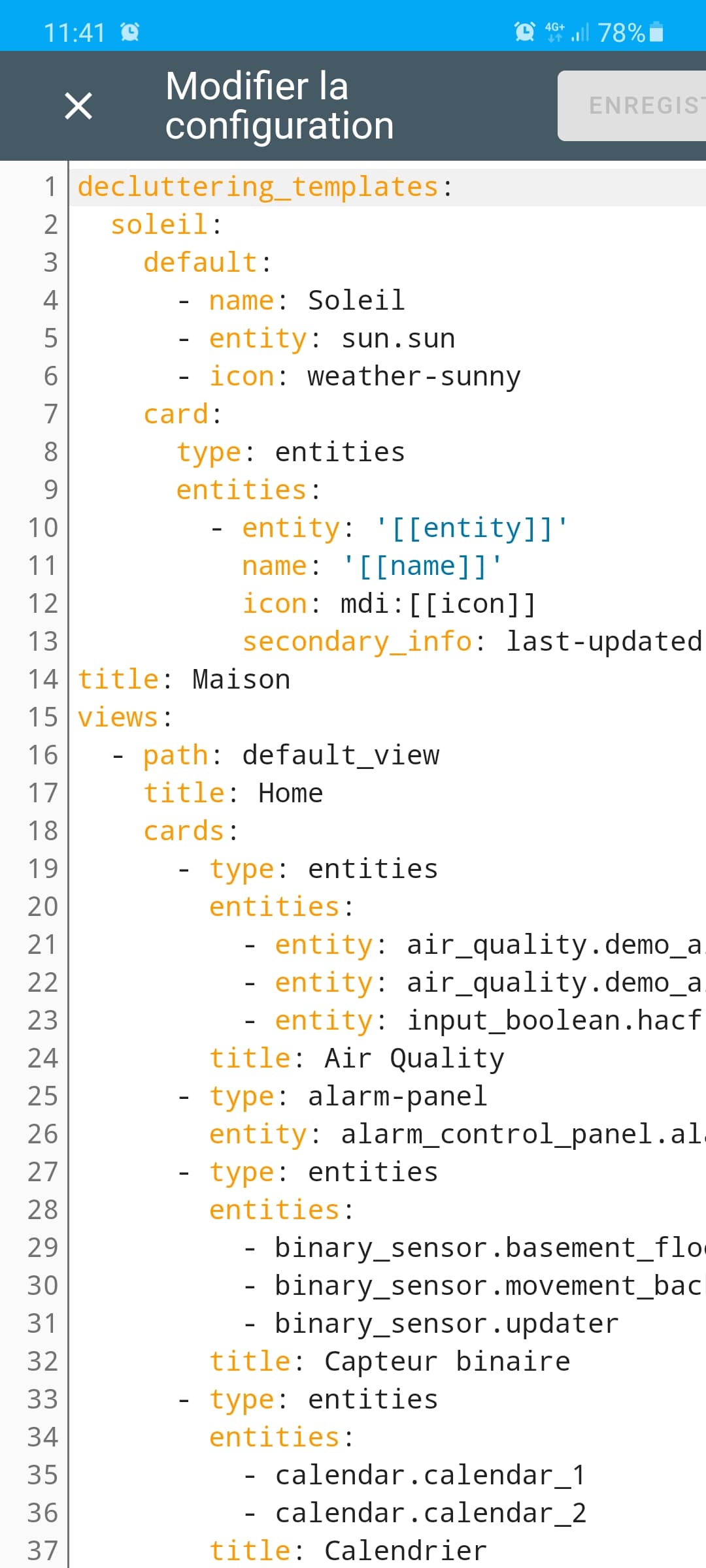Click the 'alarm-panel' card type value
The image size is (706, 1568).
pyautogui.click(x=397, y=1097)
